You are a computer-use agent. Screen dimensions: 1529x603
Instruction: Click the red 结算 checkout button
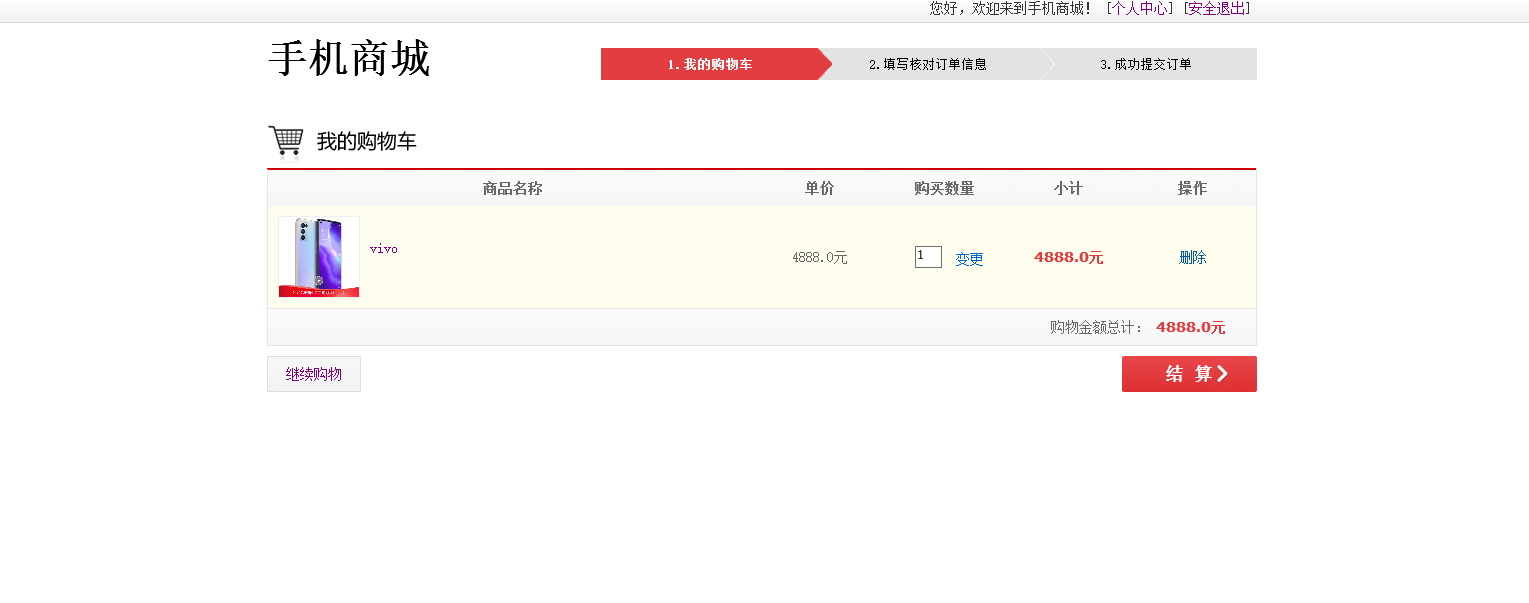pos(1189,374)
